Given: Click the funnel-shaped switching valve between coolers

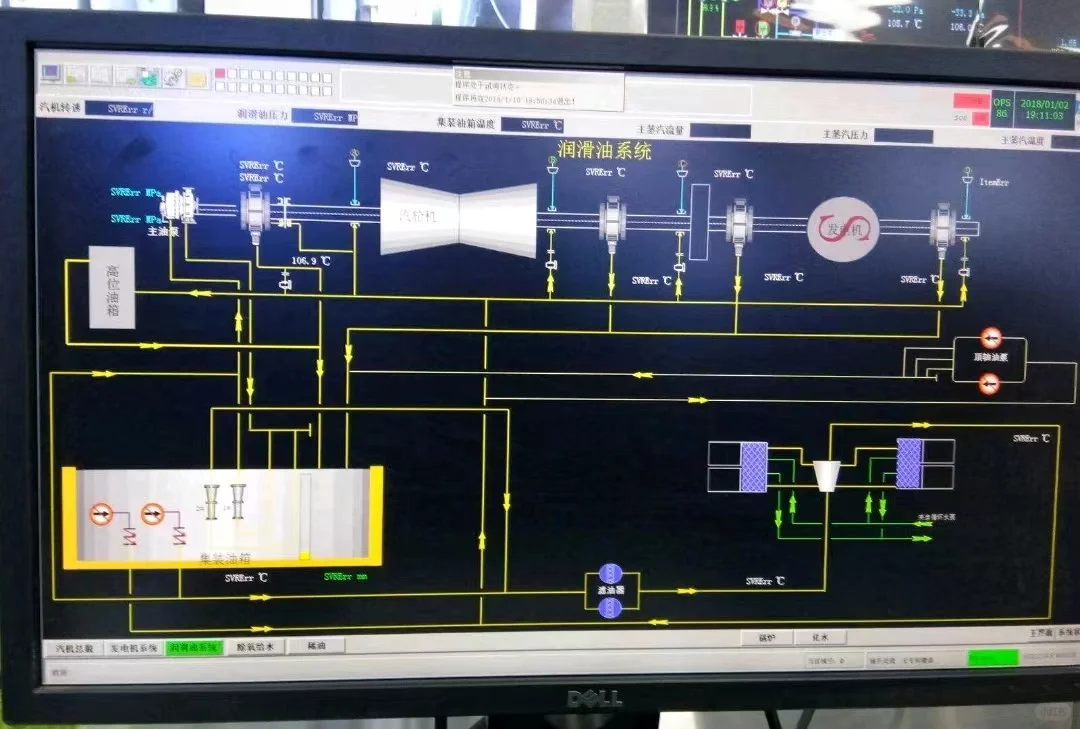Looking at the screenshot, I should [827, 475].
